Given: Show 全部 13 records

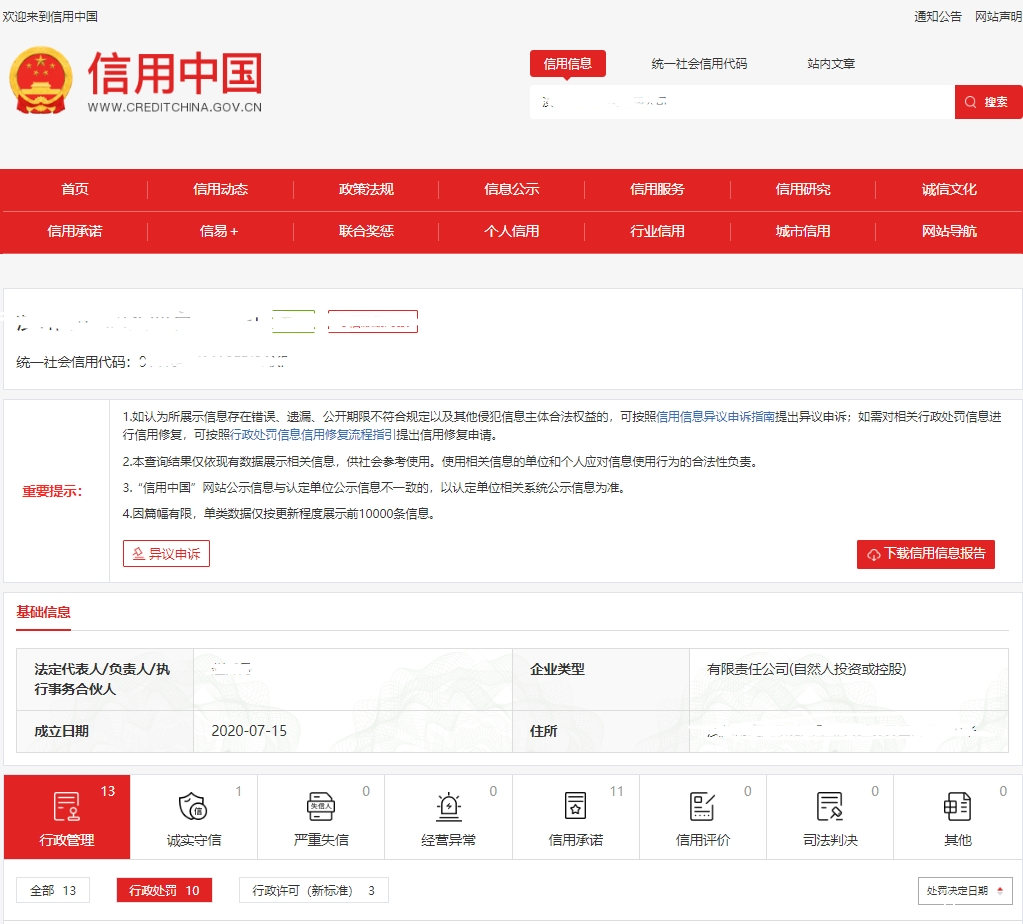Looking at the screenshot, I should [x=53, y=891].
